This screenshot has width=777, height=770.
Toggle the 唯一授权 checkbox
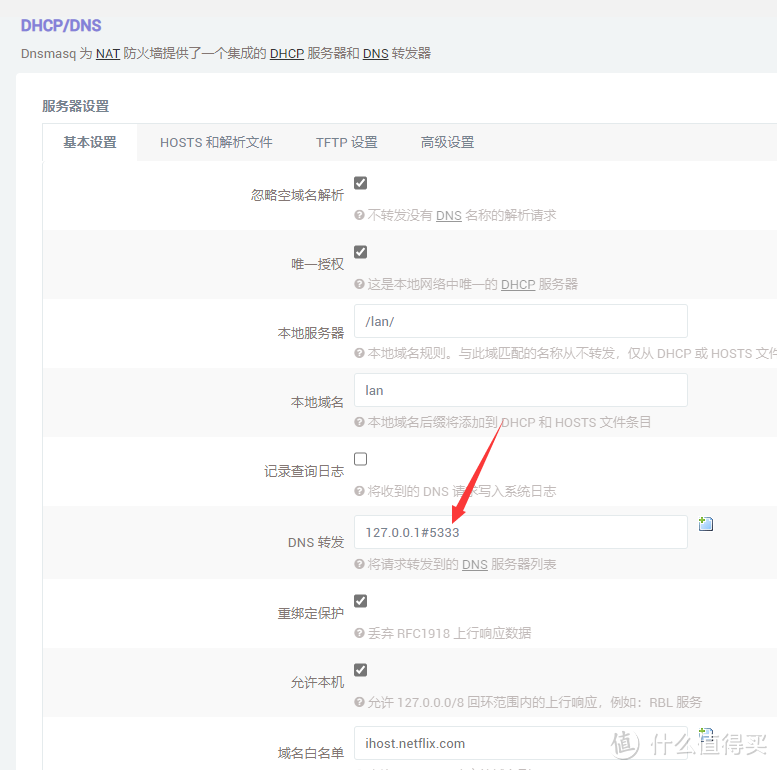[x=361, y=252]
